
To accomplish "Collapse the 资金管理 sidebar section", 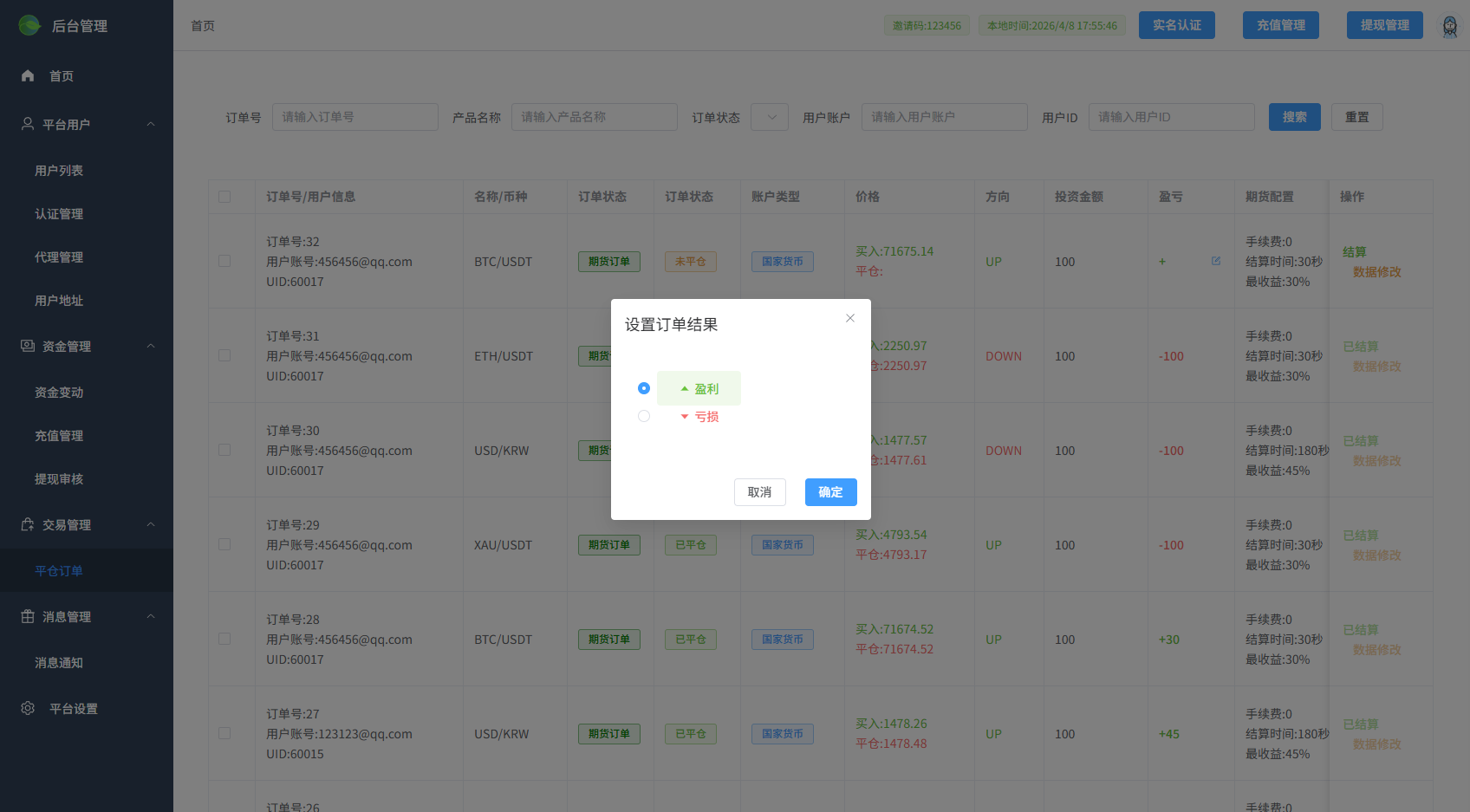I will (151, 346).
